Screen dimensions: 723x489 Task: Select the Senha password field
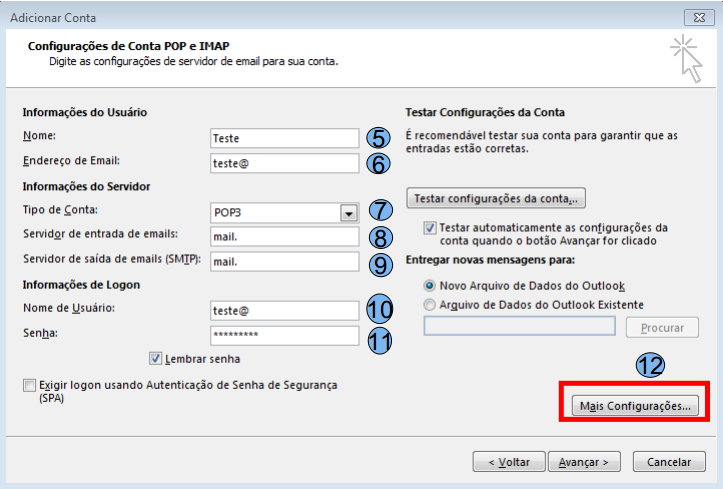coord(284,335)
